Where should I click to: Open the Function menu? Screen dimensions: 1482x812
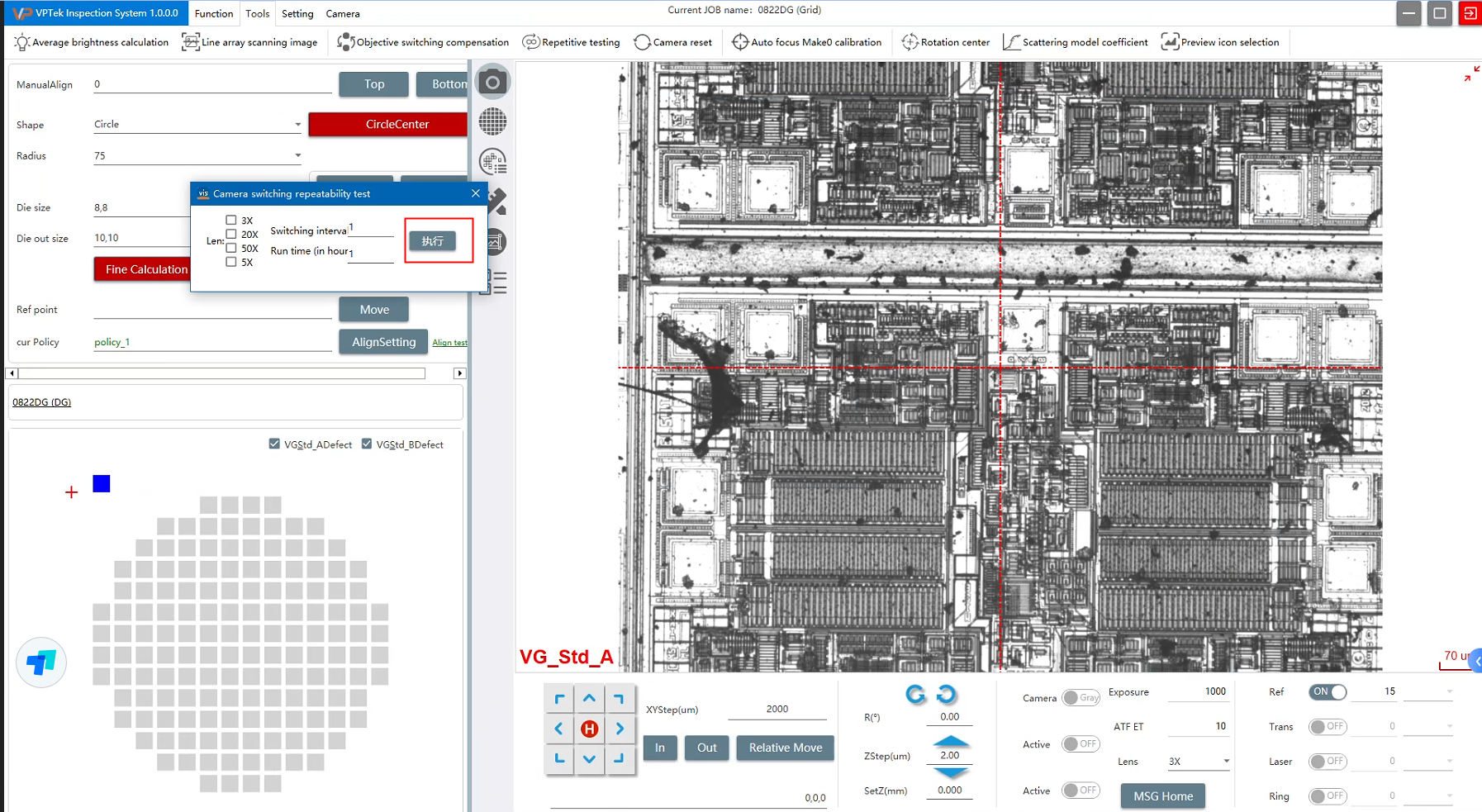(x=214, y=13)
